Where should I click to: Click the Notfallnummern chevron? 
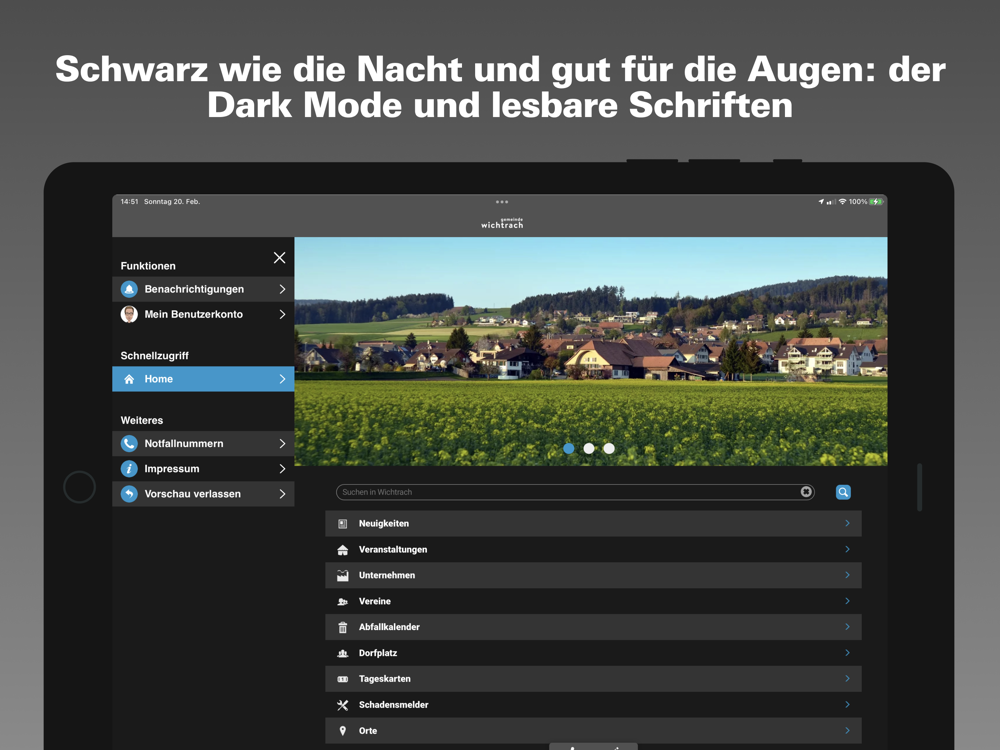(282, 443)
